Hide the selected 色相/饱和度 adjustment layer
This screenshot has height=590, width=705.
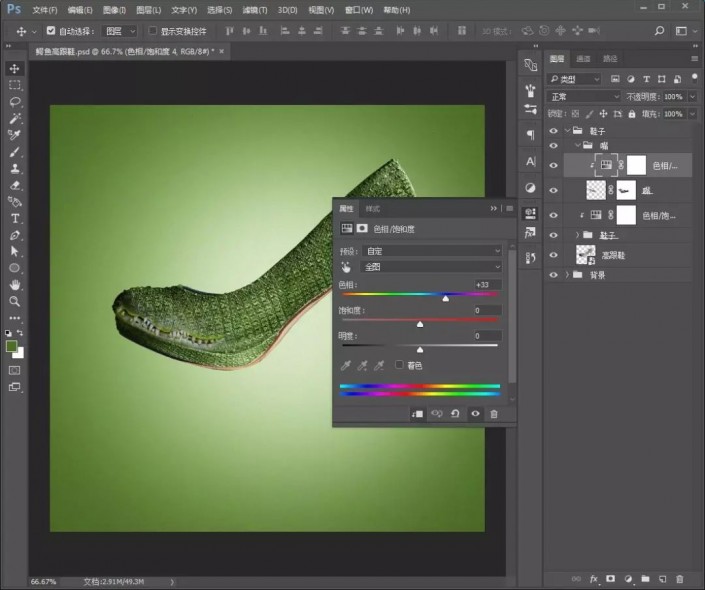pyautogui.click(x=553, y=165)
